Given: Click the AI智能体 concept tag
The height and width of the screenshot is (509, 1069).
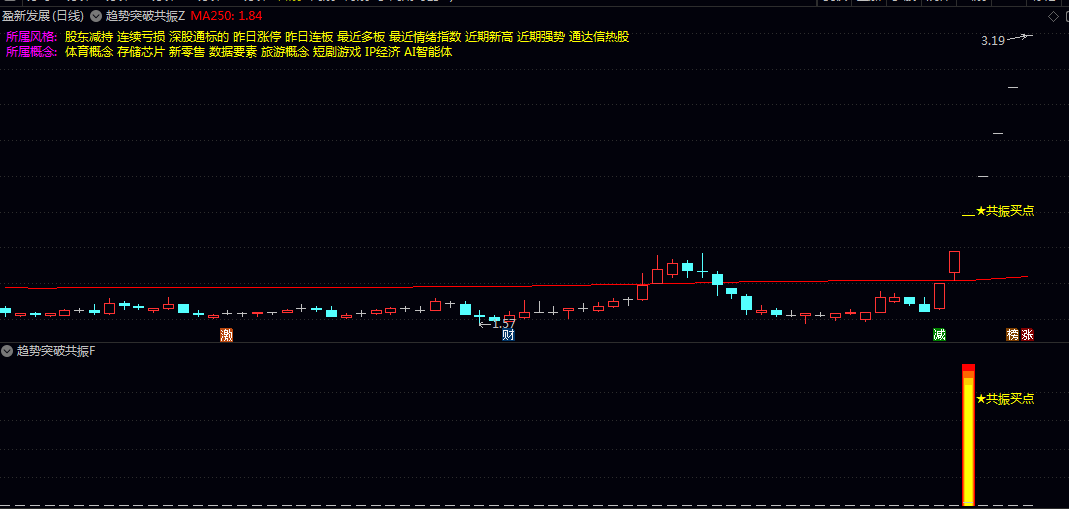Looking at the screenshot, I should 428,52.
